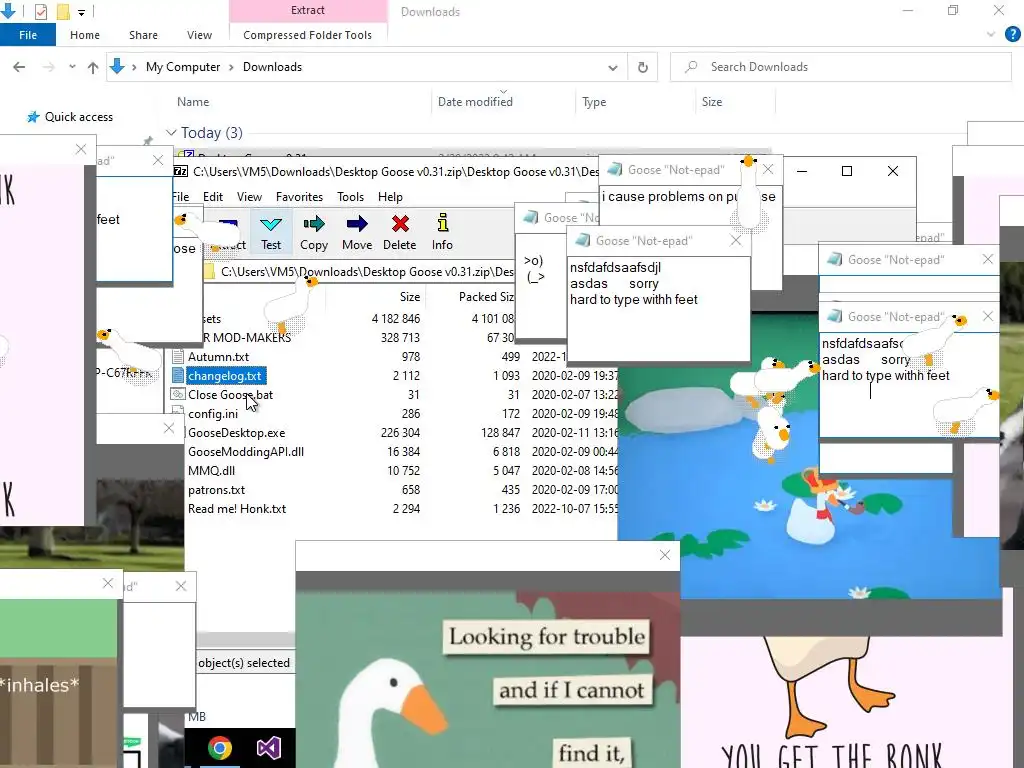Select the MMQ.dll file
1024x768 pixels.
212,470
